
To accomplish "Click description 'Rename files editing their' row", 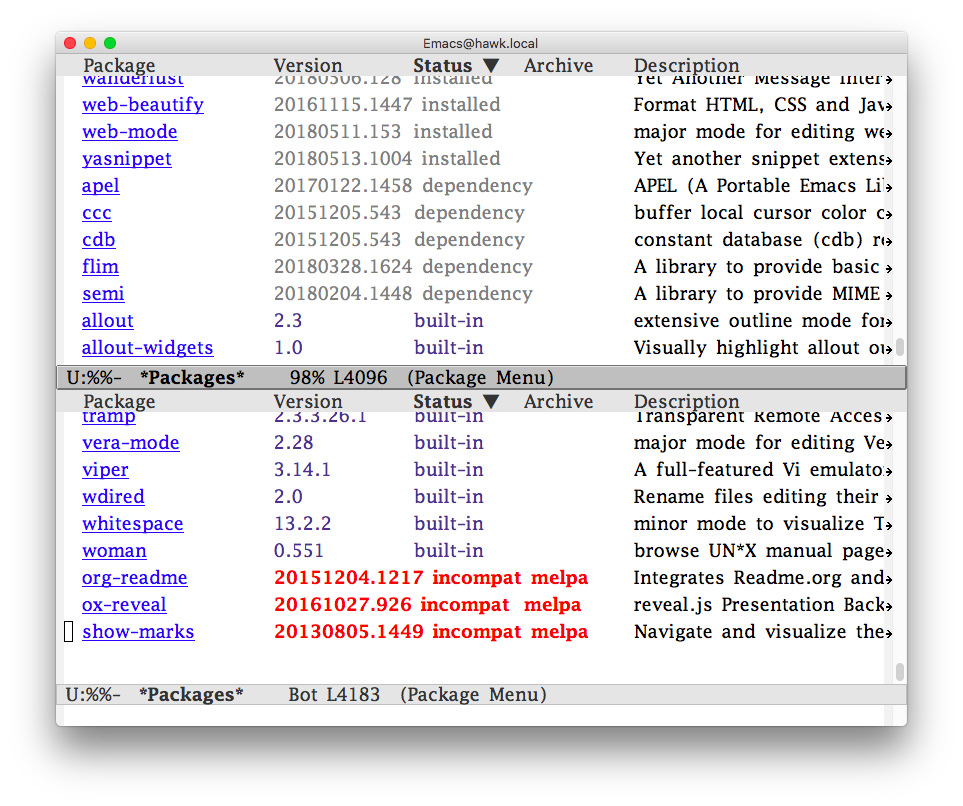I will (x=756, y=496).
